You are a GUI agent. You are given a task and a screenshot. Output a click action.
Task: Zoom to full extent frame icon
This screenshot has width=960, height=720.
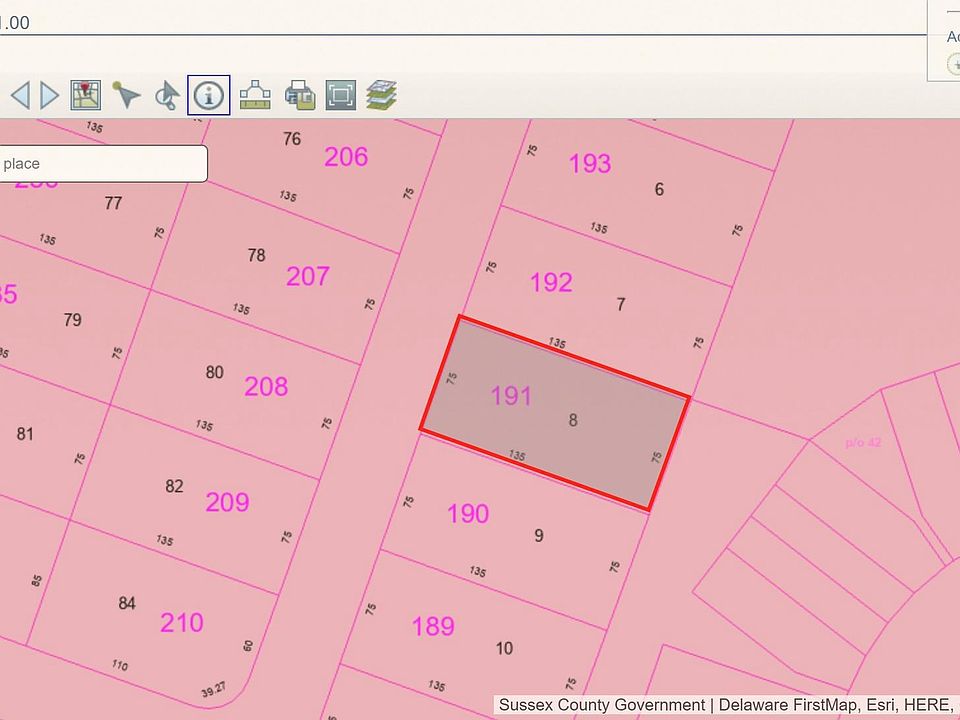click(x=341, y=95)
